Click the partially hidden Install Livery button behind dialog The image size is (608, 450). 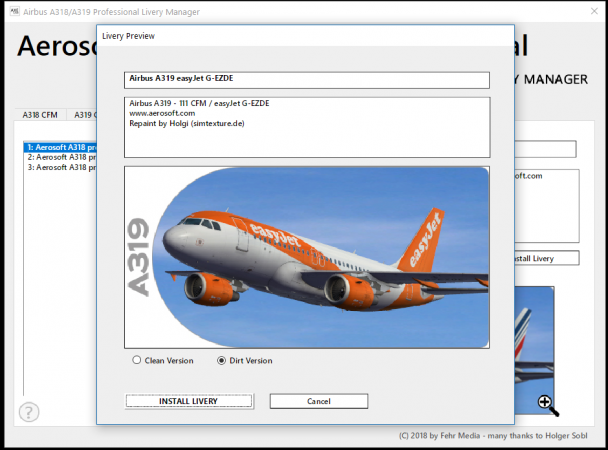(x=547, y=258)
